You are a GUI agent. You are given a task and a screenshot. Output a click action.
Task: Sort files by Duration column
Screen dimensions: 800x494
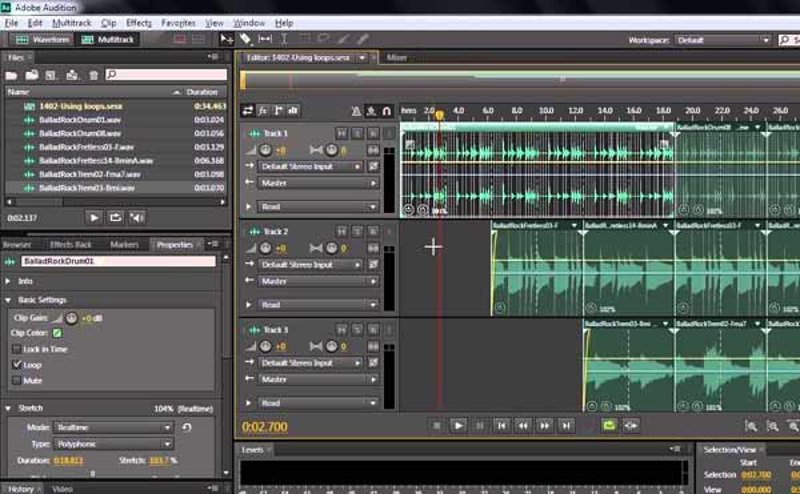[x=202, y=92]
